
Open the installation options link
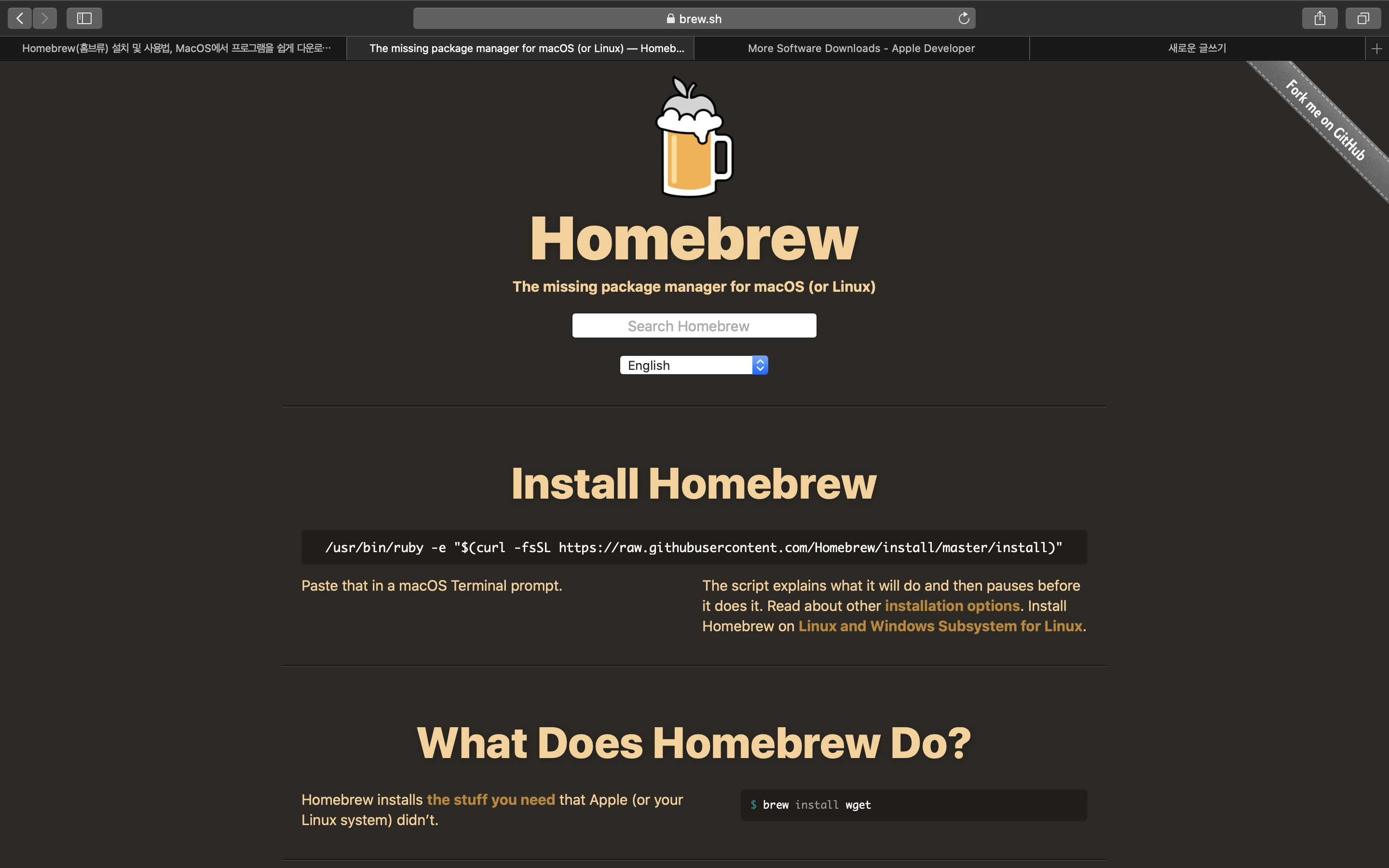[x=952, y=606]
